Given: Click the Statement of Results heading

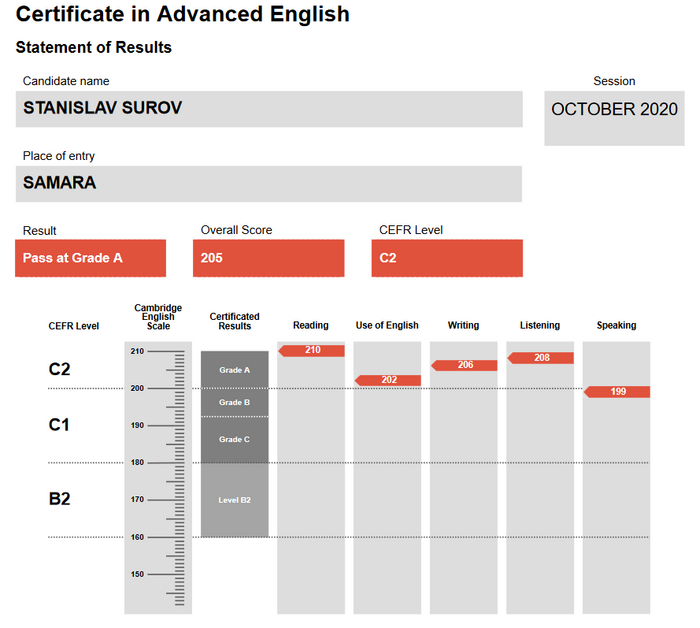Looking at the screenshot, I should click(x=93, y=47).
